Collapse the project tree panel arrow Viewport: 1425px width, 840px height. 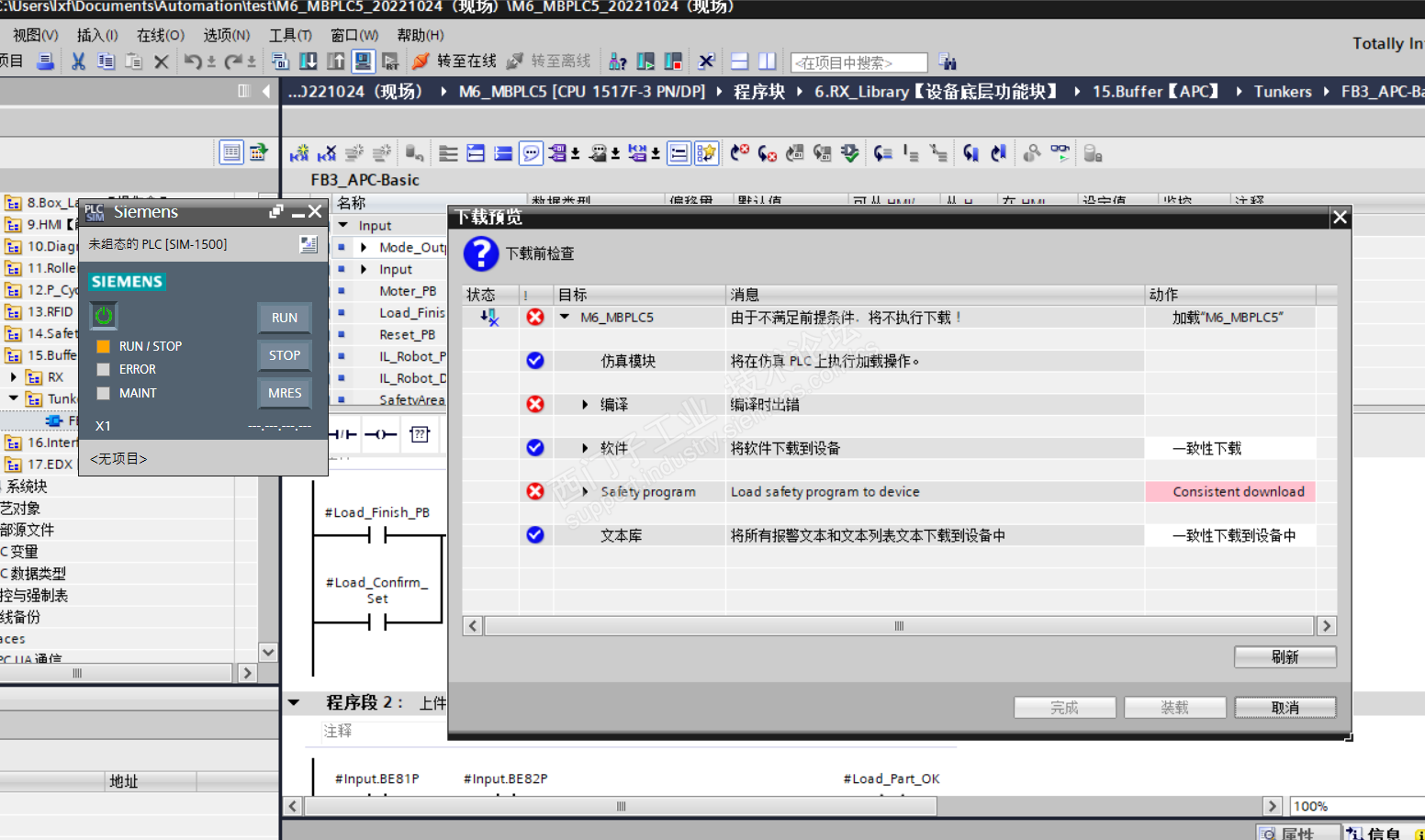[266, 91]
